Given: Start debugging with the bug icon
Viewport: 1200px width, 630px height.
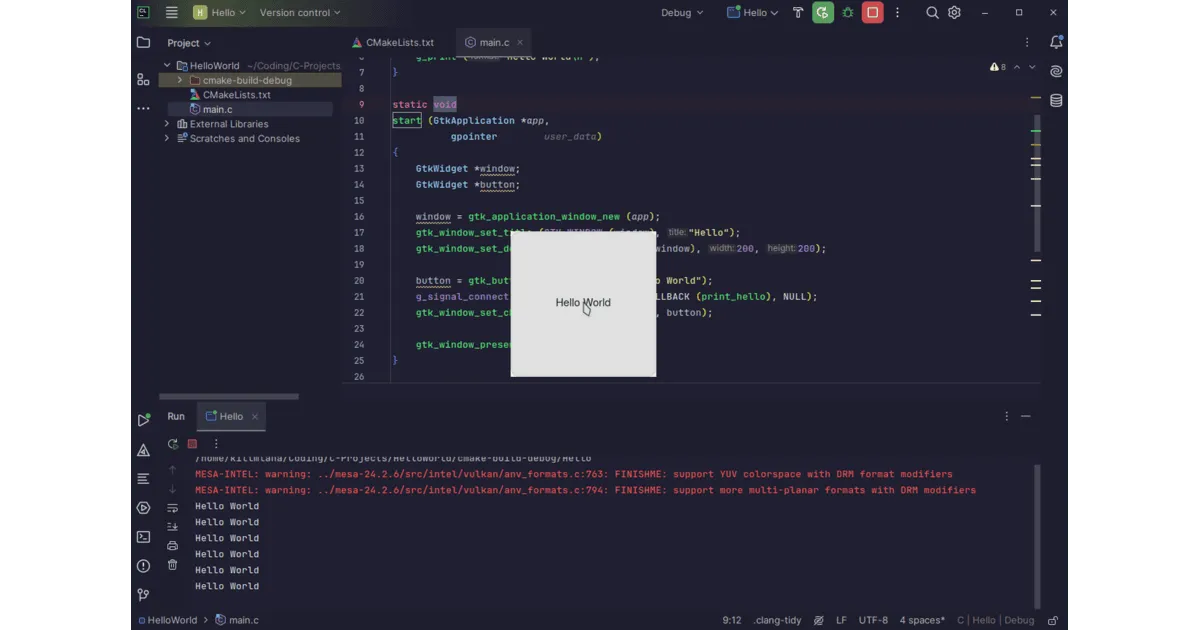Looking at the screenshot, I should coord(848,12).
